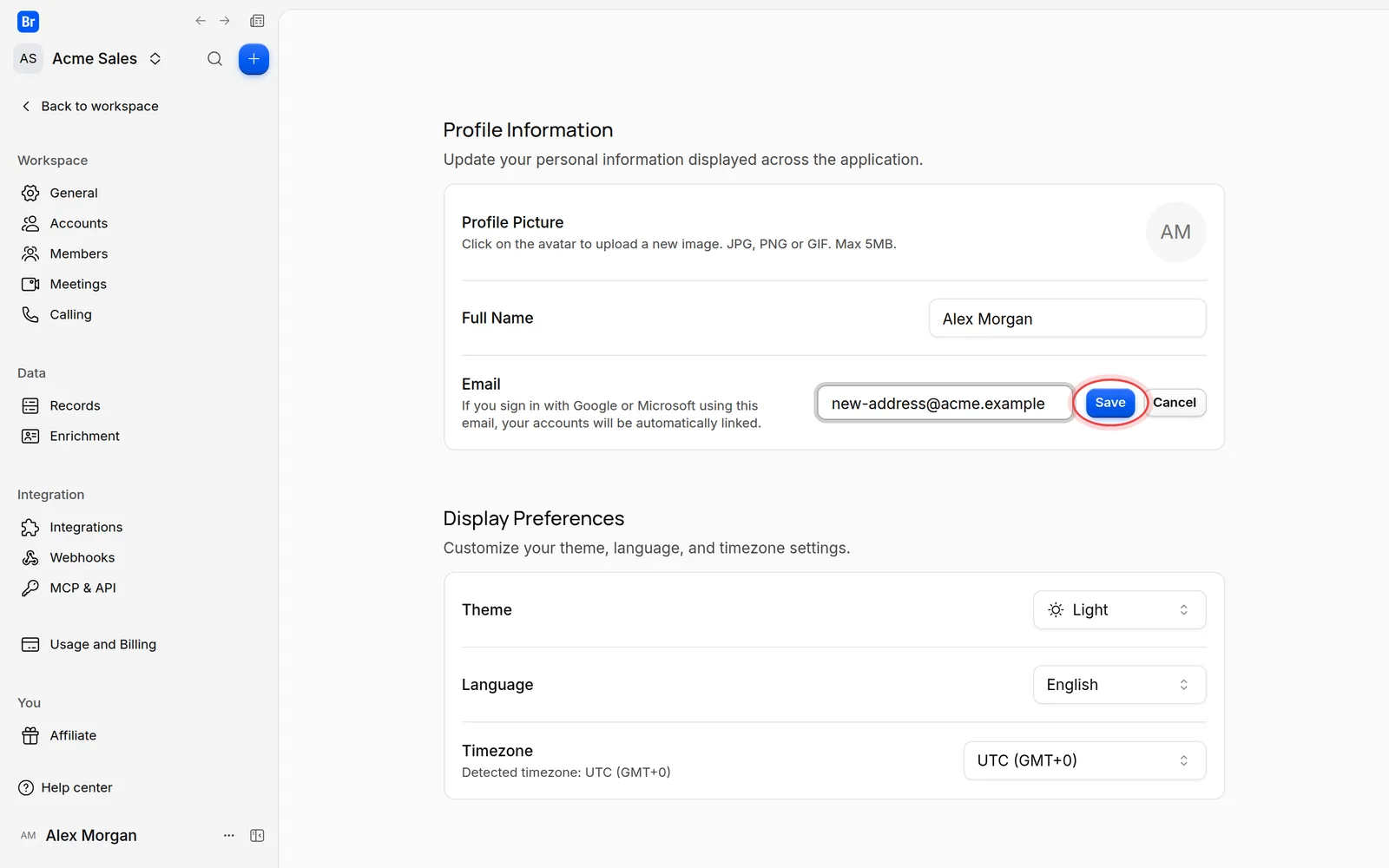Screen dimensions: 1389x868
Task: Click the Webhooks icon
Action: [30, 557]
